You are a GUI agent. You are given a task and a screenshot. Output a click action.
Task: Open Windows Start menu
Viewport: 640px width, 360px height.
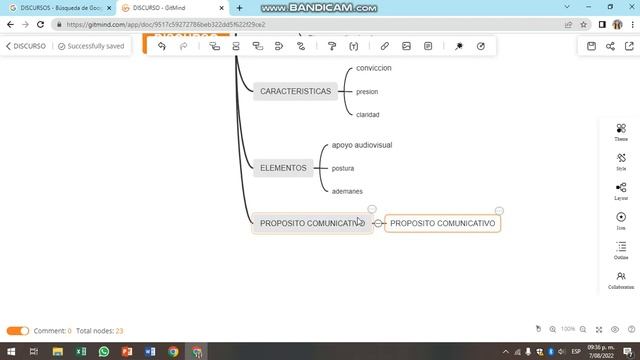[x=11, y=351]
